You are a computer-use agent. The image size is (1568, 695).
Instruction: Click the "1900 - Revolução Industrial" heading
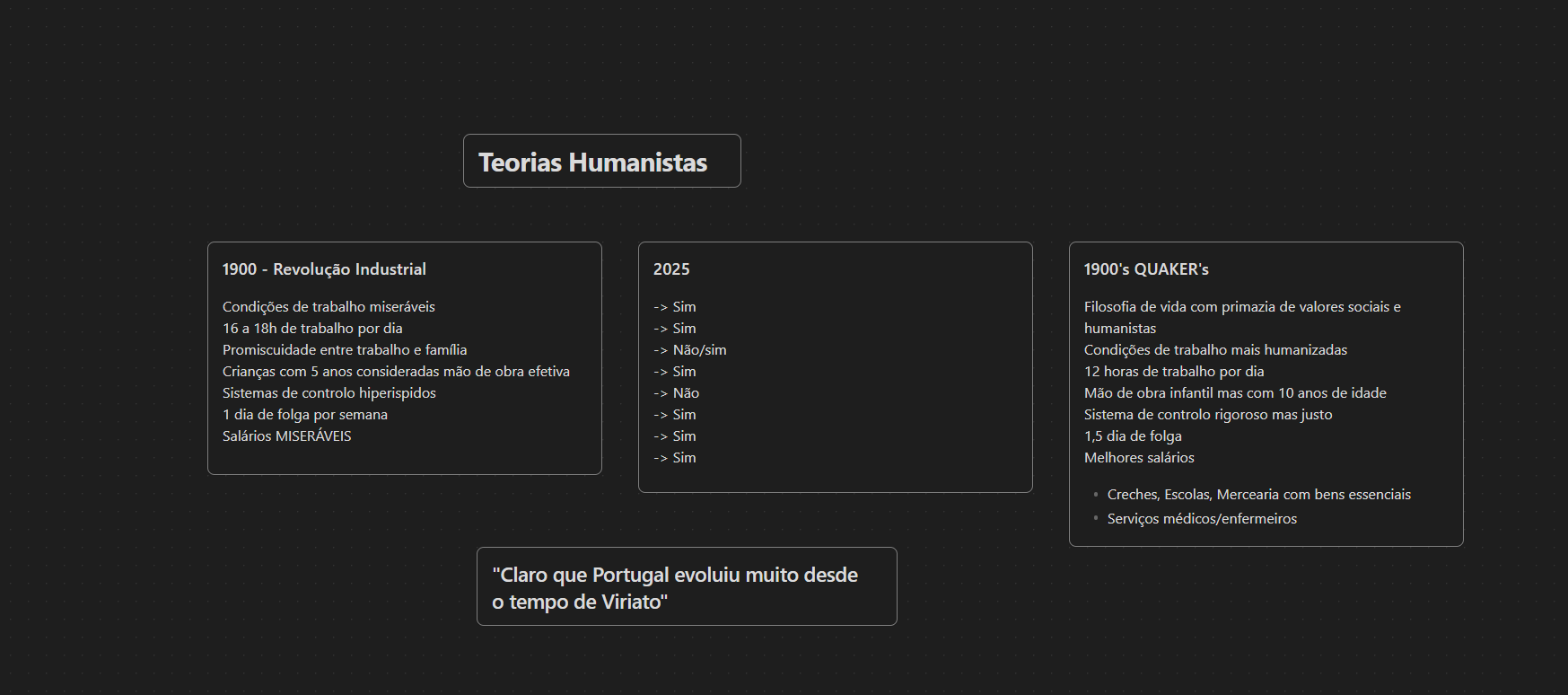(324, 269)
